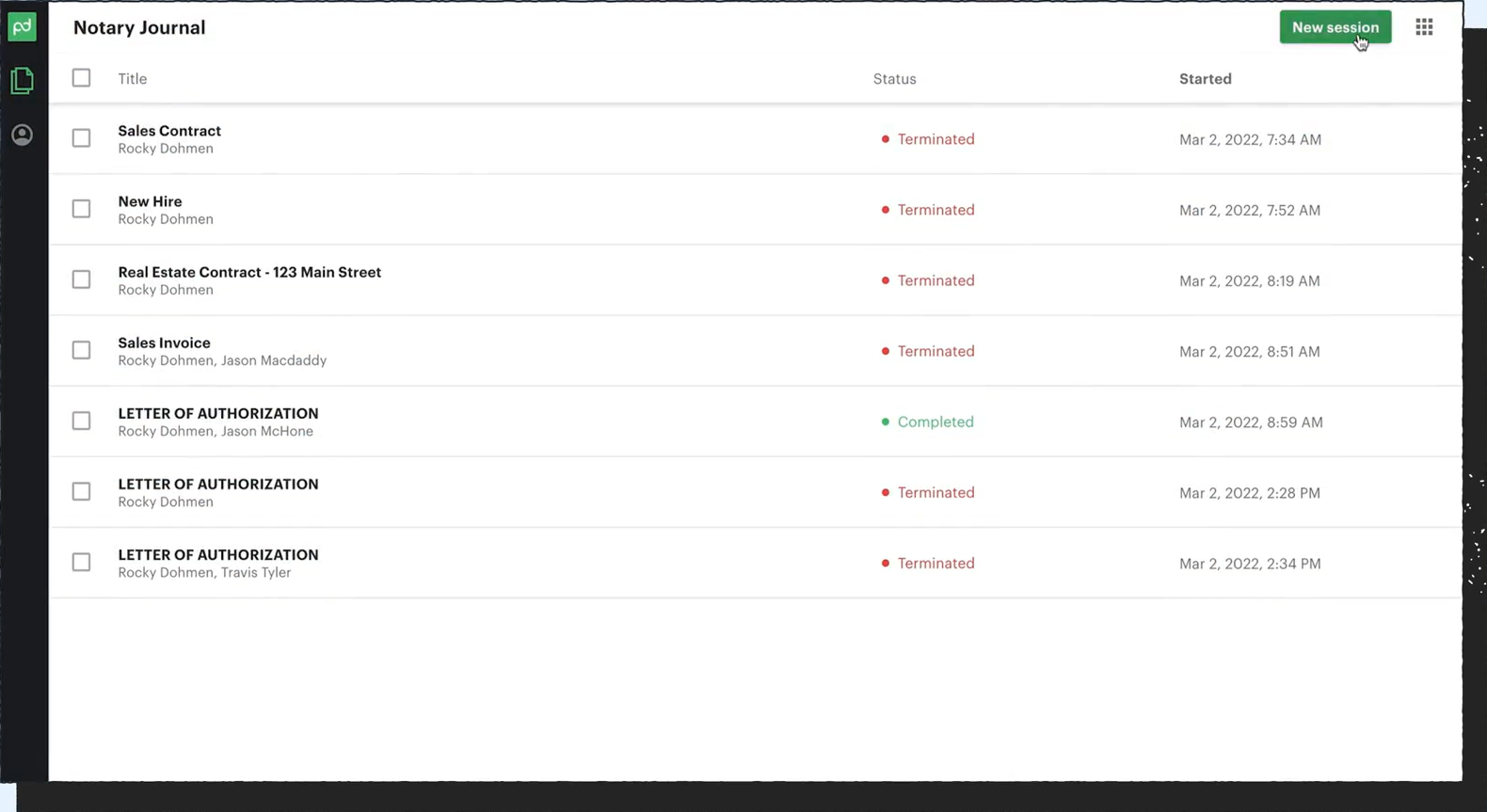
Task: Open Letter of Authorization with Travis Tyler
Action: coord(218,554)
